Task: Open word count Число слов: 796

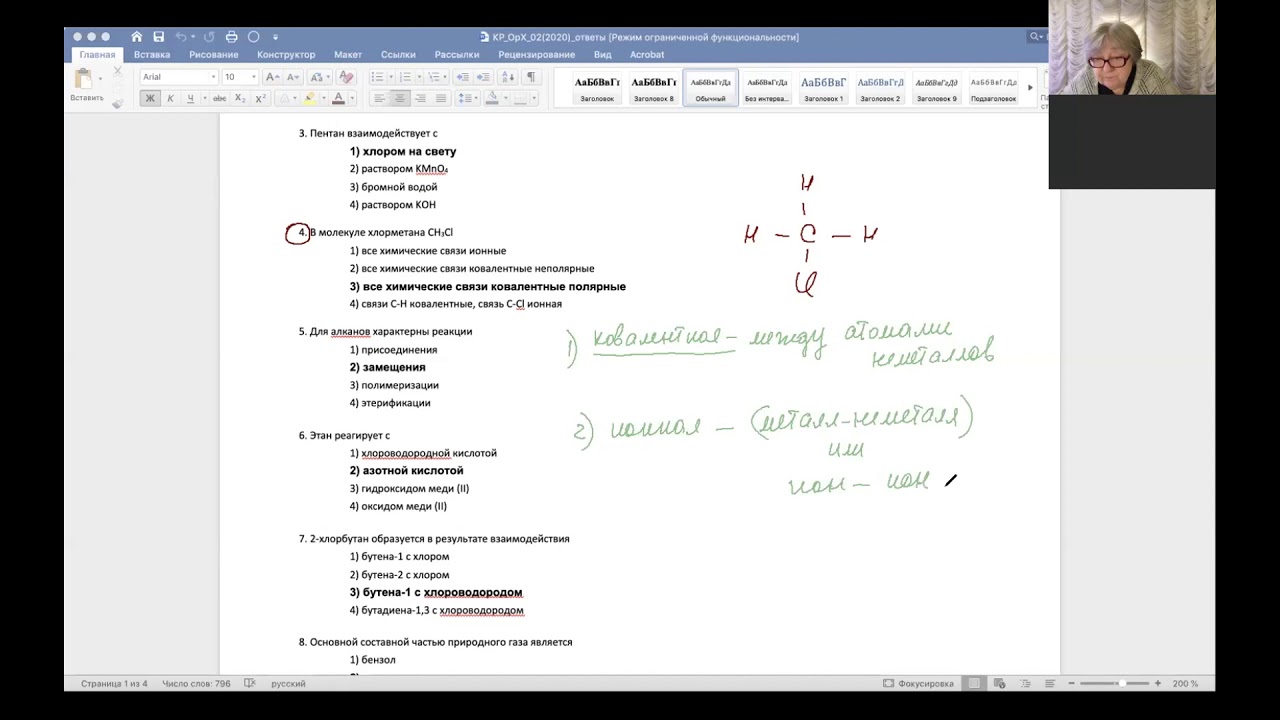Action: coord(196,683)
